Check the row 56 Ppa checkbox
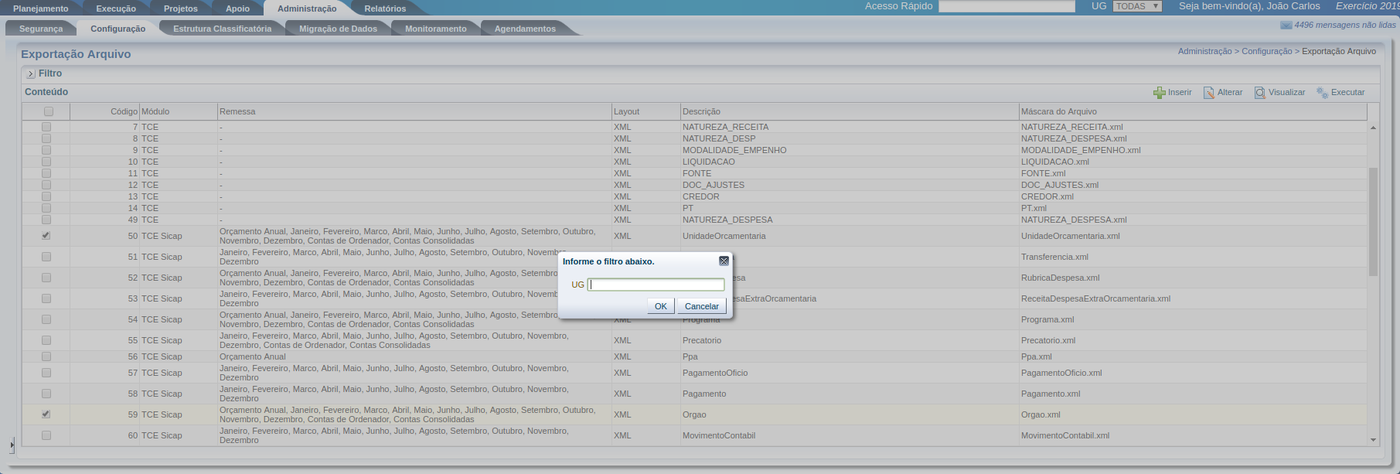The width and height of the screenshot is (1400, 474). pyautogui.click(x=47, y=356)
